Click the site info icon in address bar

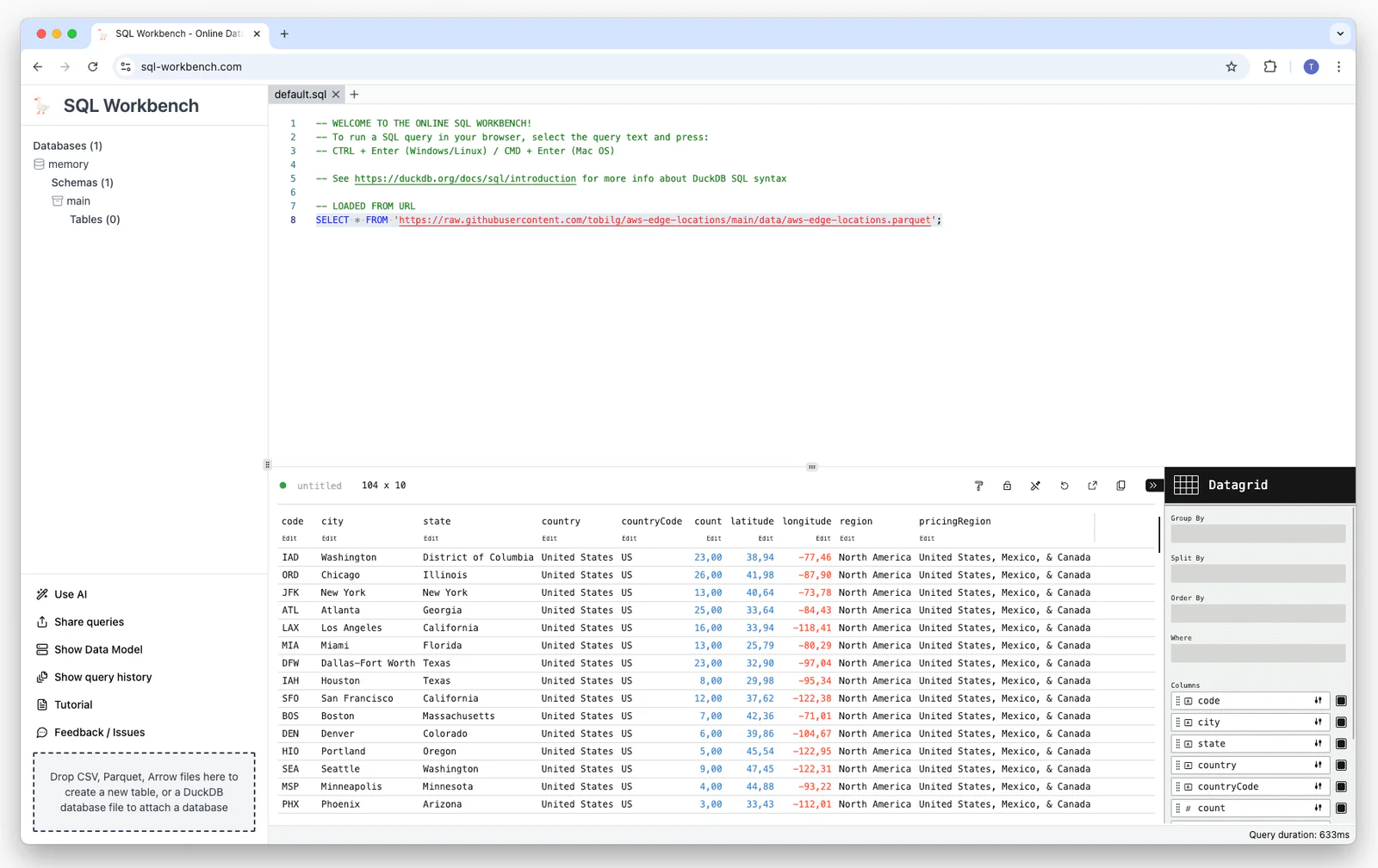[x=126, y=66]
